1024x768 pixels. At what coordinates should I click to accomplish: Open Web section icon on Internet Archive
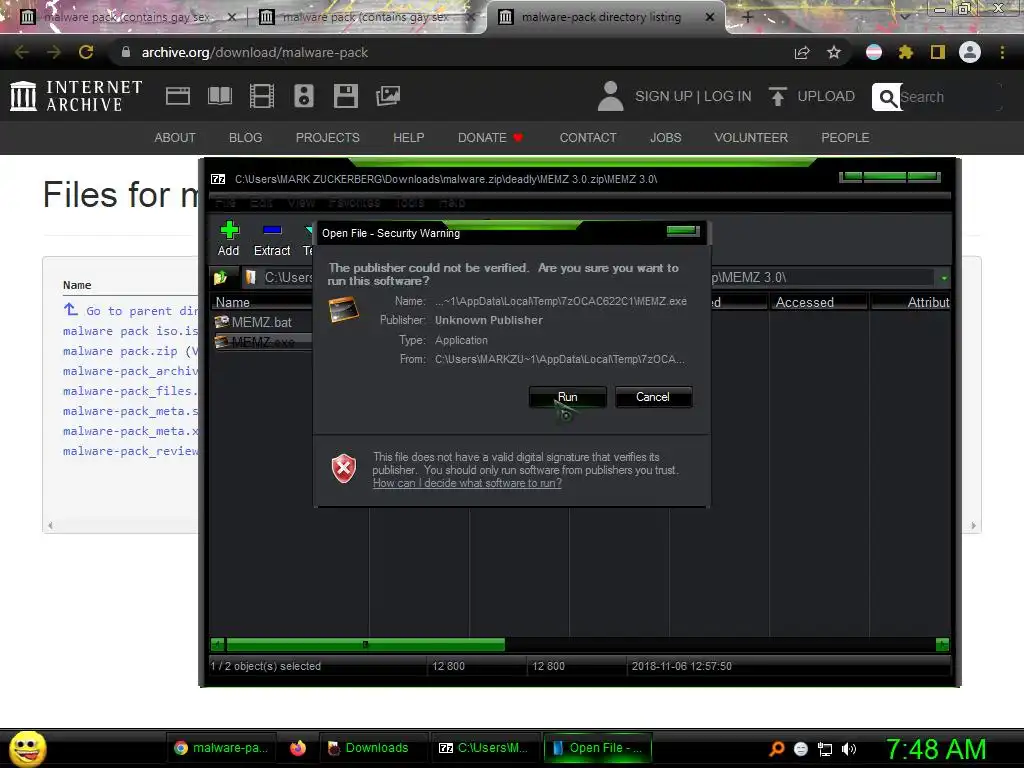[178, 96]
